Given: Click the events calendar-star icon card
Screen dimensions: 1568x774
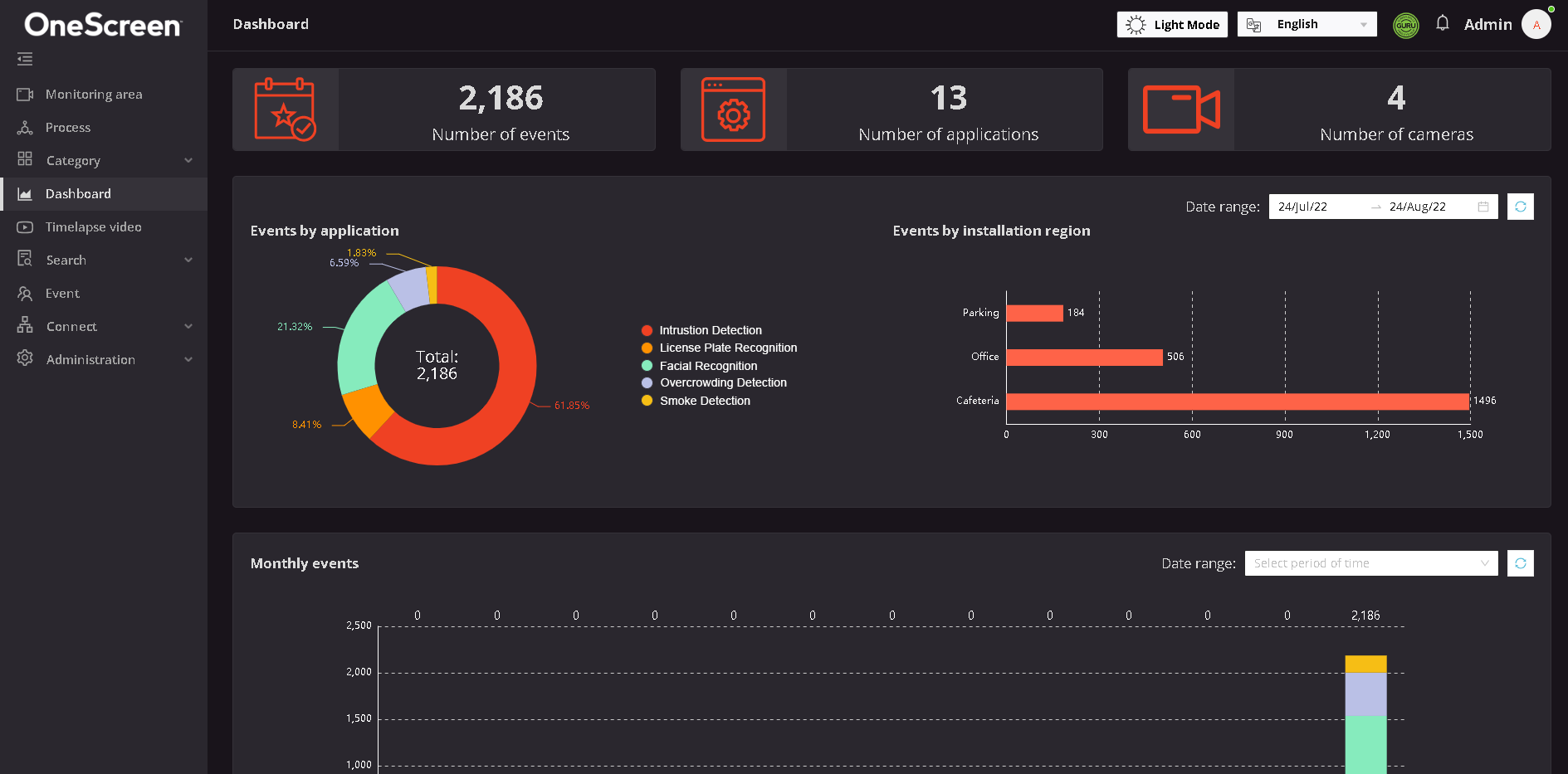Looking at the screenshot, I should 285,110.
